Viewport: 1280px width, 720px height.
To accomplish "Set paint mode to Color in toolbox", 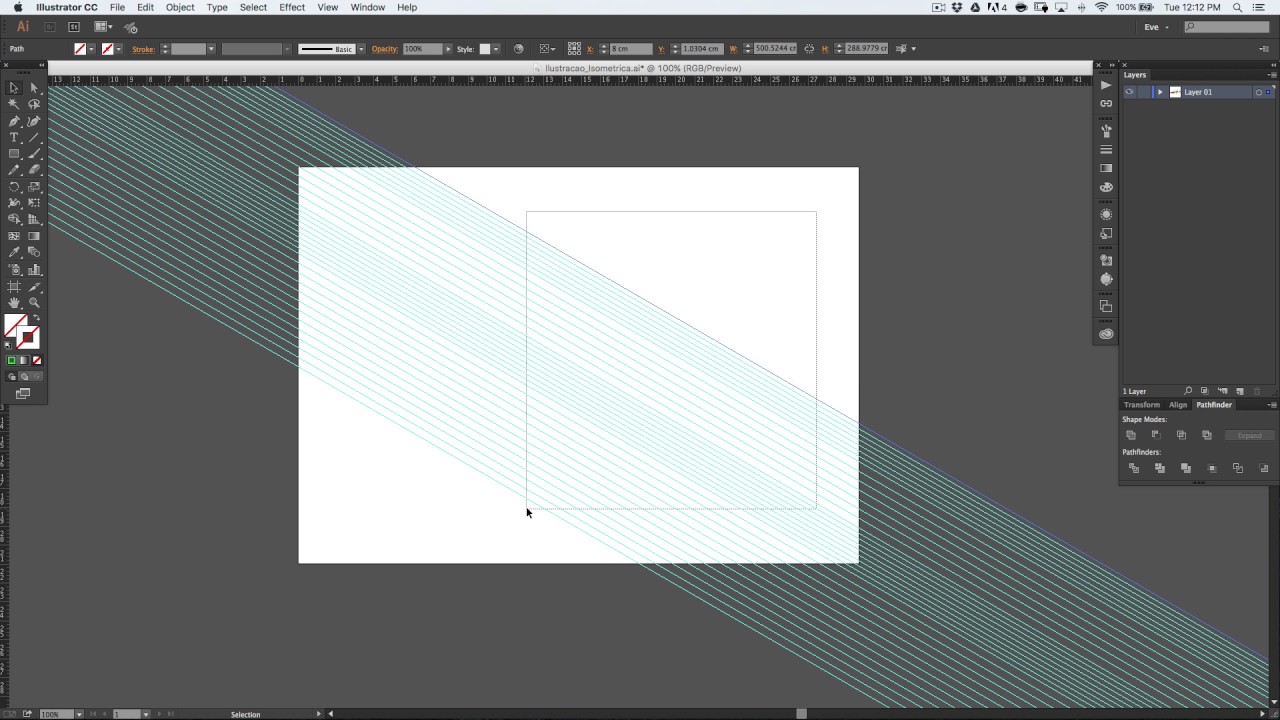I will click(x=12, y=360).
